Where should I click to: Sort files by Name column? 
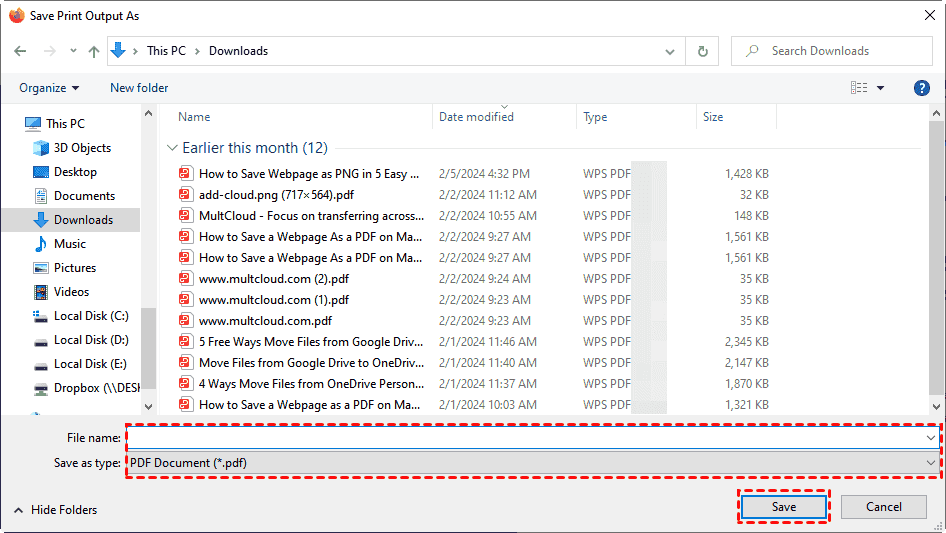[194, 117]
